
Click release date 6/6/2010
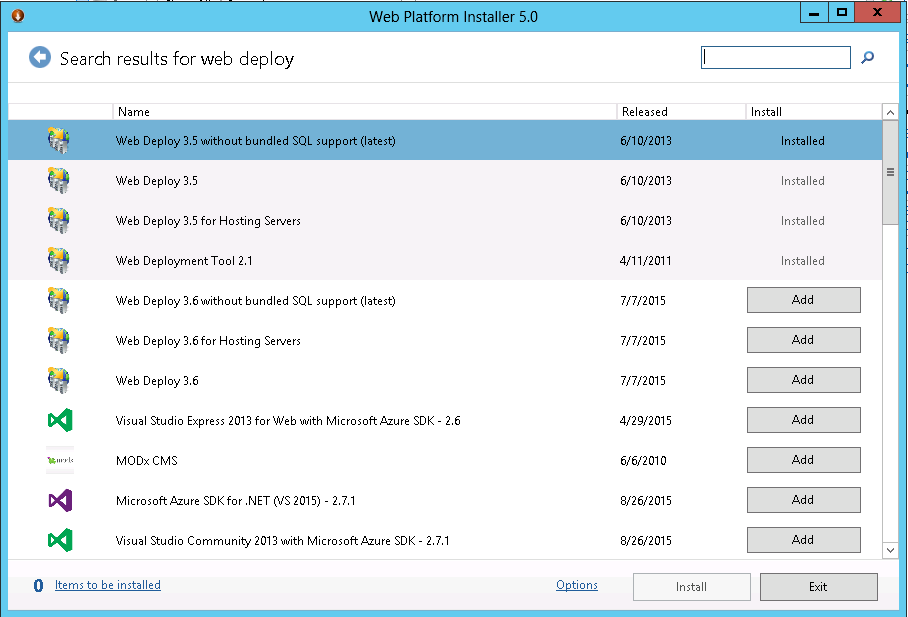643,461
